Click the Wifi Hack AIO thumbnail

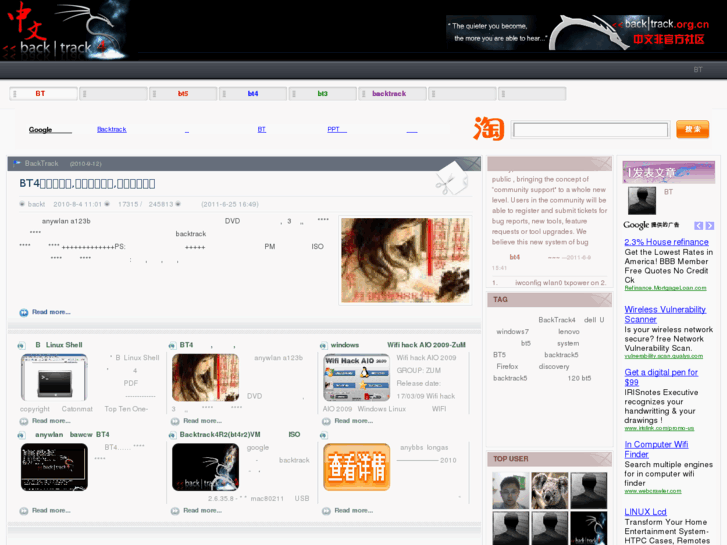pos(357,377)
